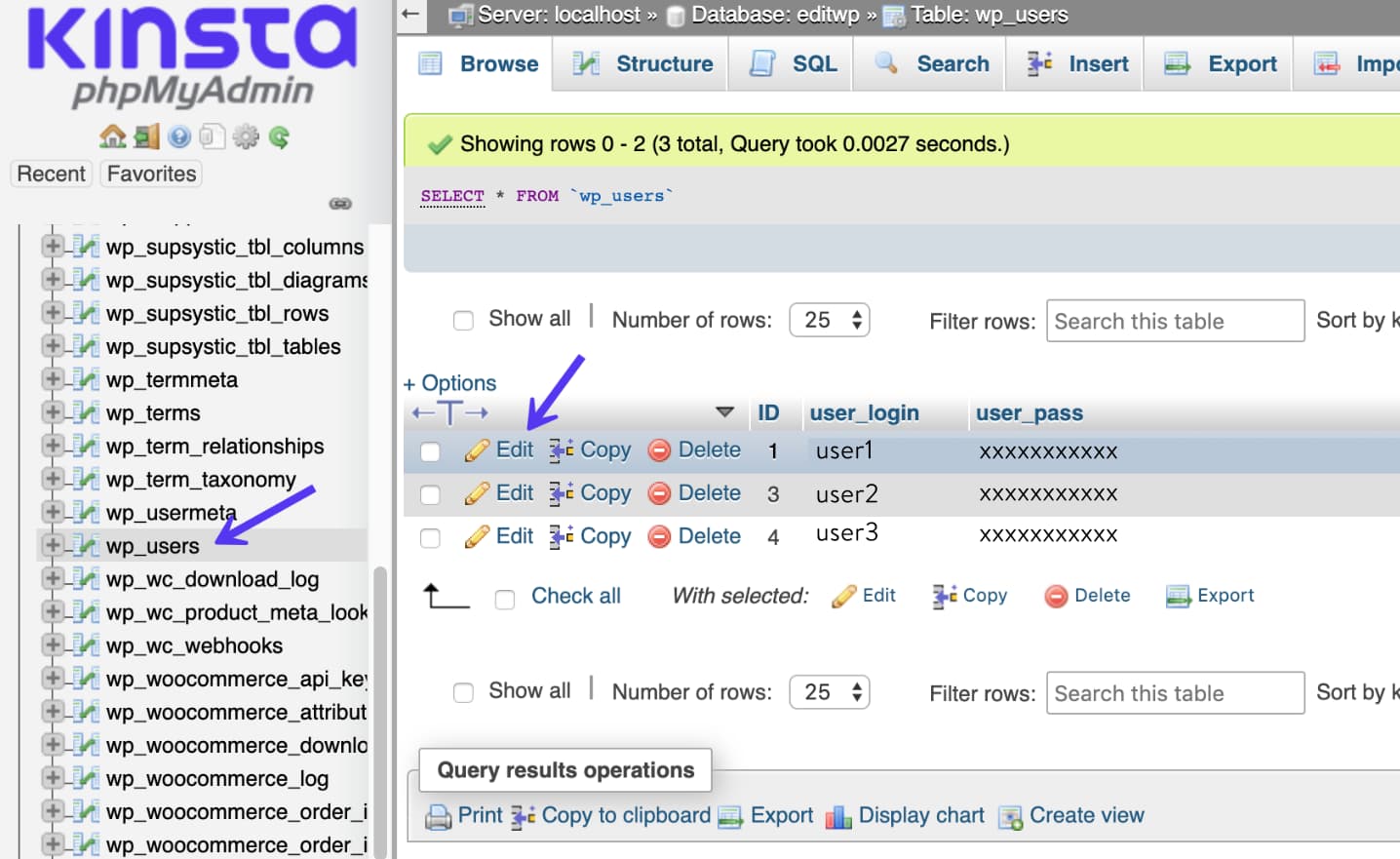Open the Structure tab
This screenshot has height=859, width=1400.
coord(639,63)
